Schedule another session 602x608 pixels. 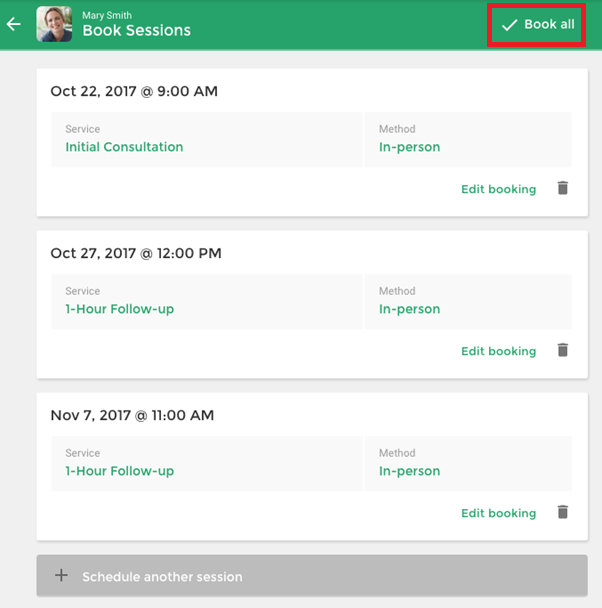click(x=312, y=575)
